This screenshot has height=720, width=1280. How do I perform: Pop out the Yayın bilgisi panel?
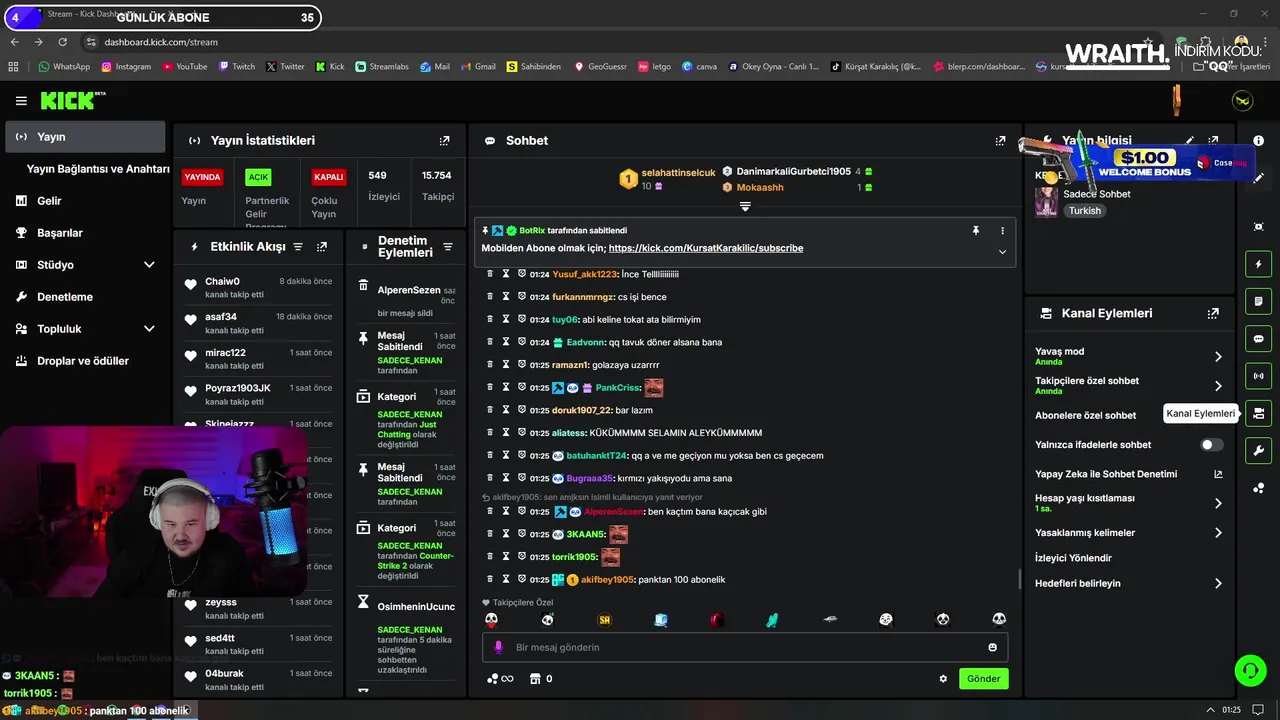[1213, 141]
